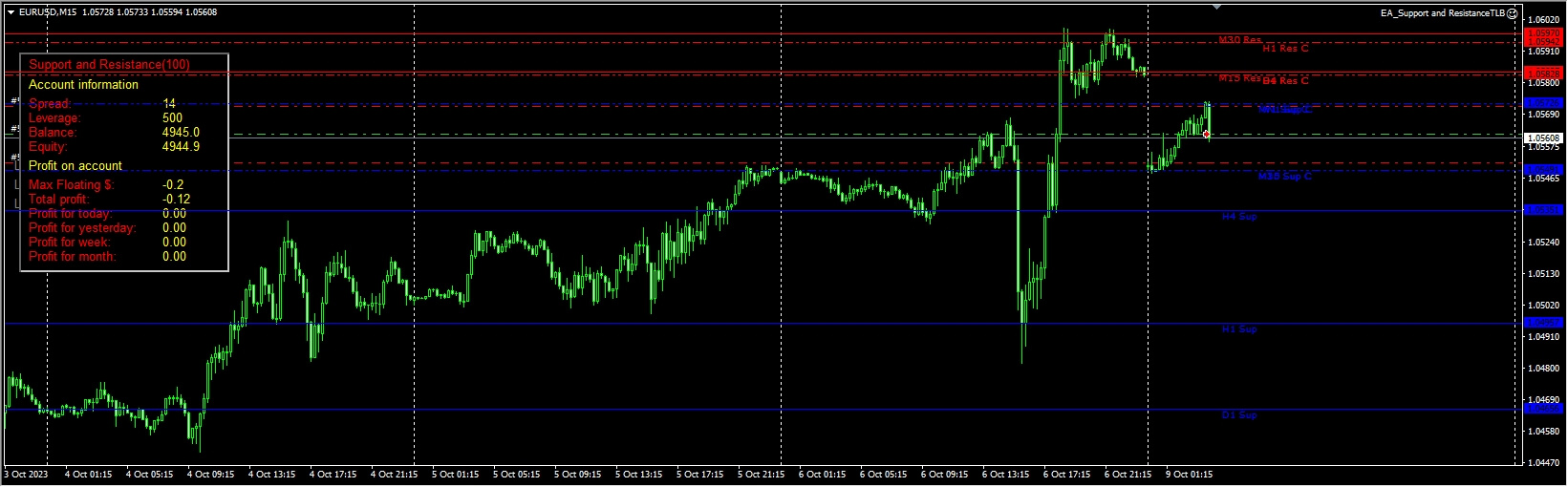Click the Total profit value -0.12

tap(176, 199)
